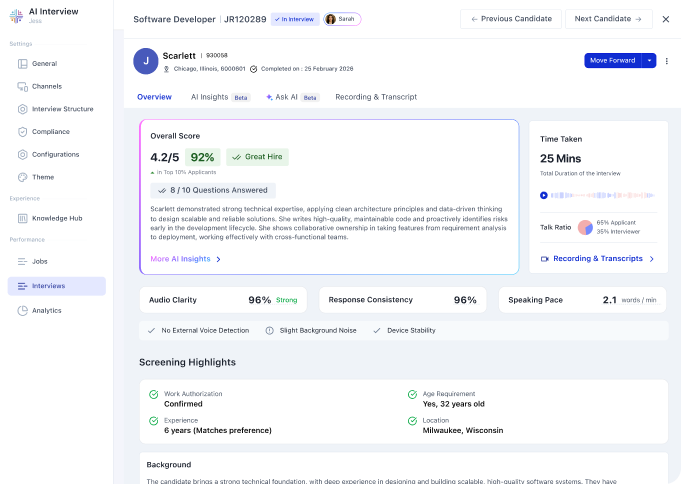Click the candidate more options icon

668,60
